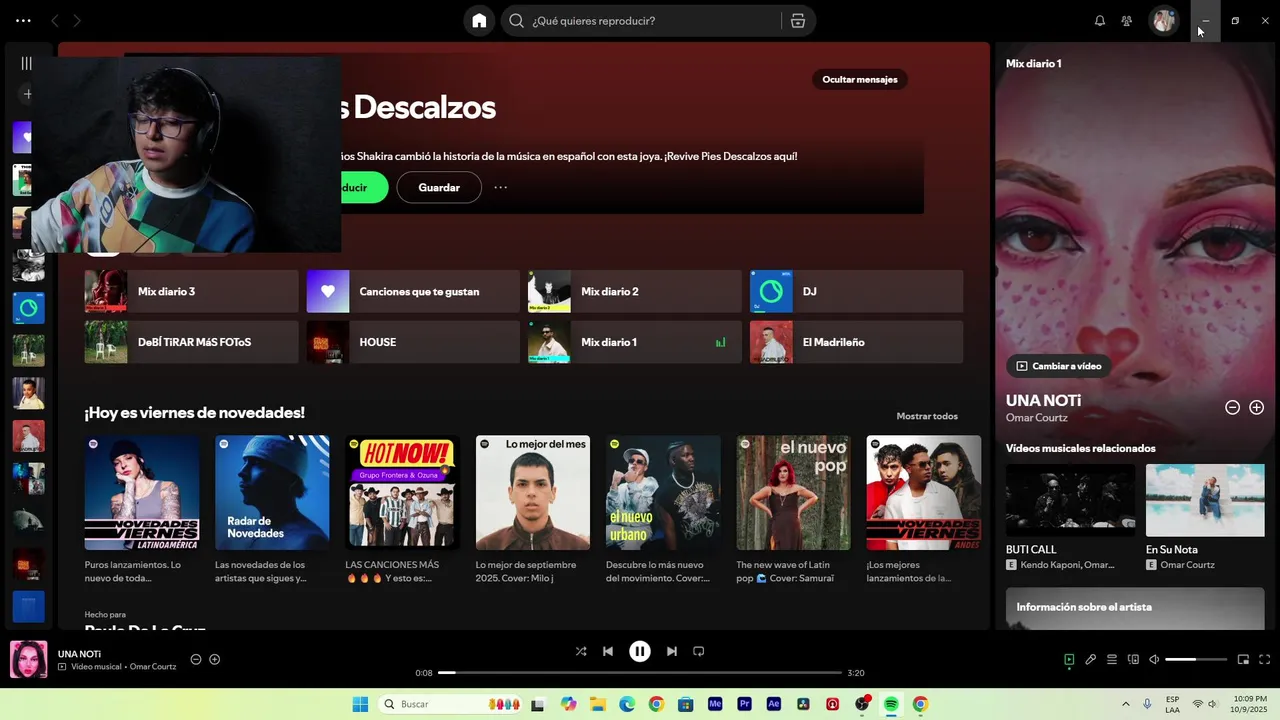This screenshot has width=1280, height=720.
Task: Click Mix diario 1 panel header
Action: coord(1033,63)
